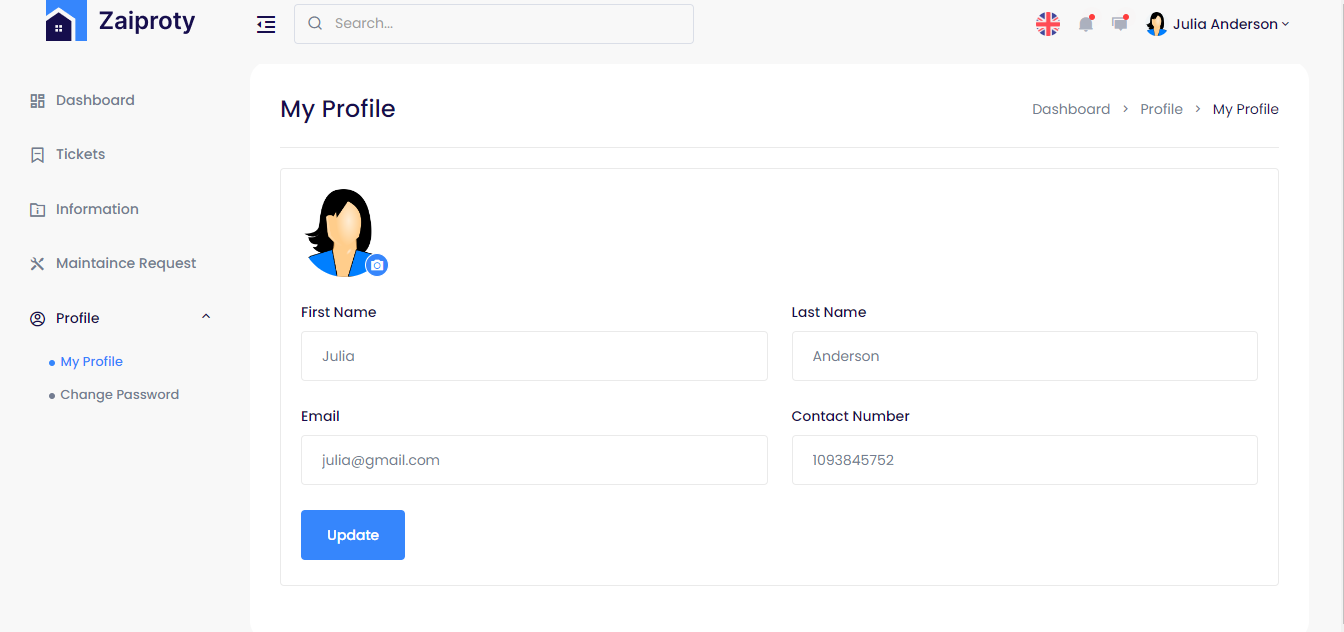Toggle the sidebar collapse menu icon

[266, 24]
